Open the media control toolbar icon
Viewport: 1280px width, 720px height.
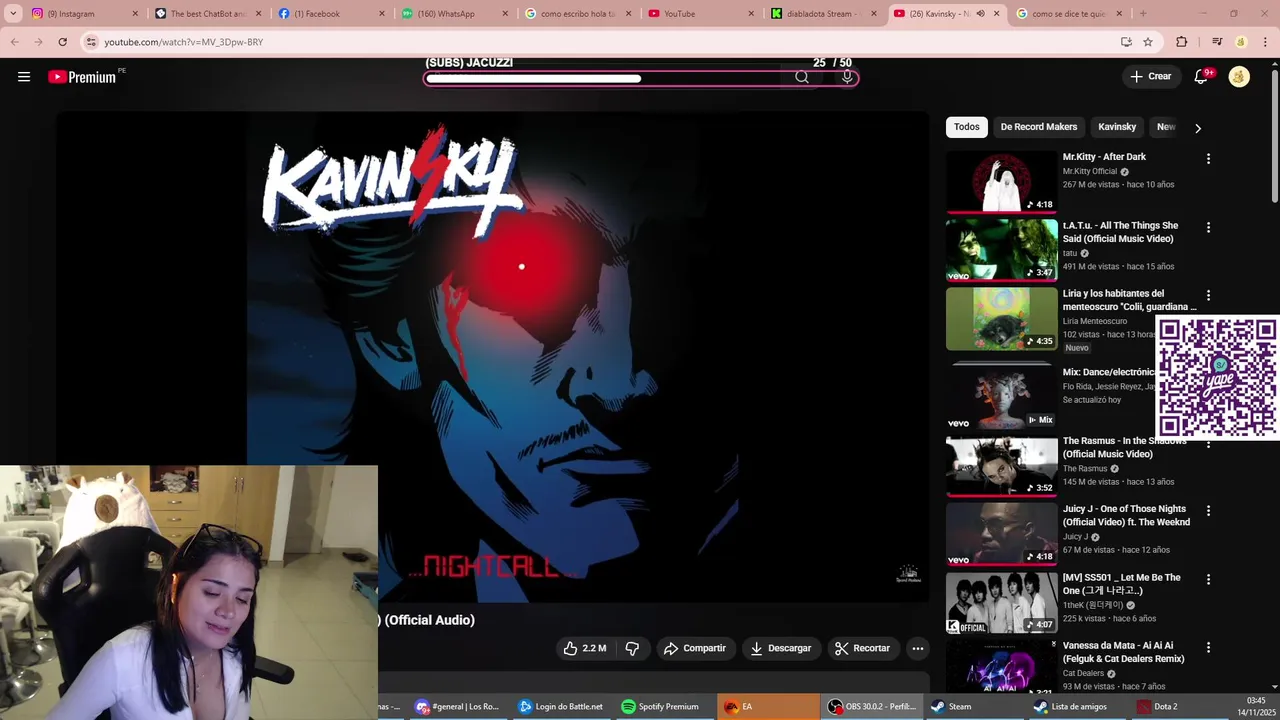1217,42
